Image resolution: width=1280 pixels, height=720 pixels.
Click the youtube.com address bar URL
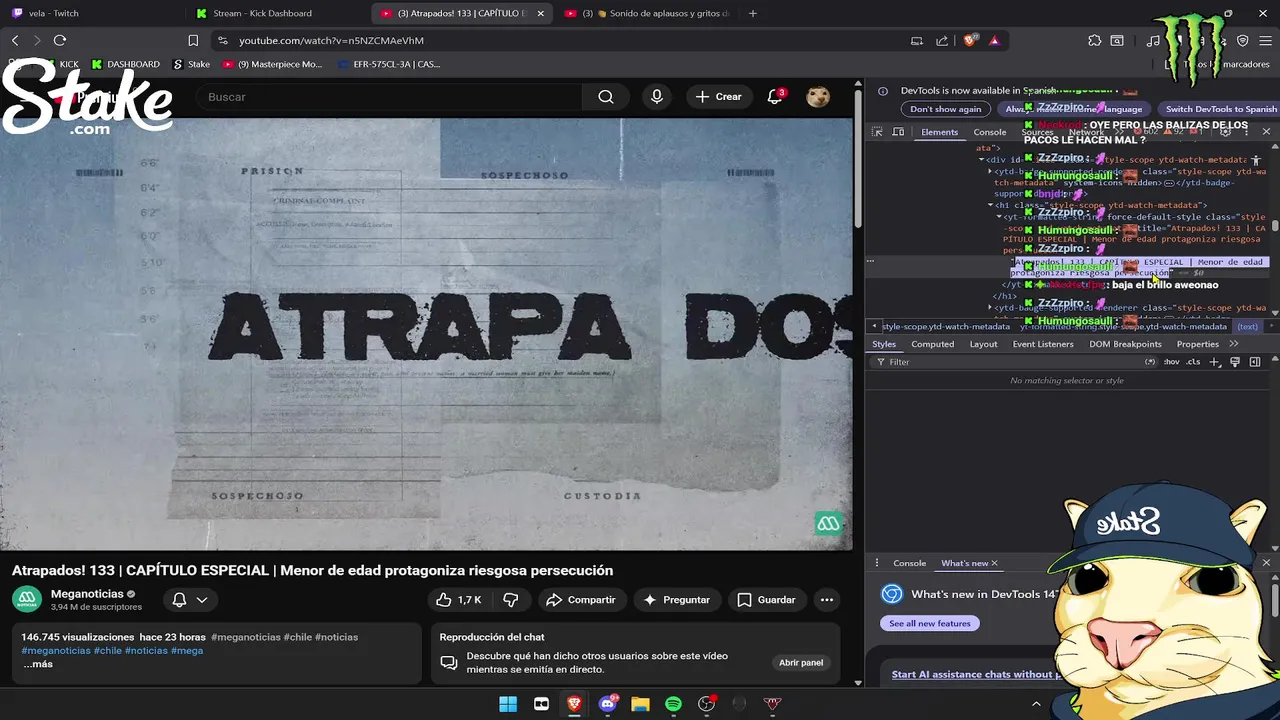pyautogui.click(x=331, y=40)
